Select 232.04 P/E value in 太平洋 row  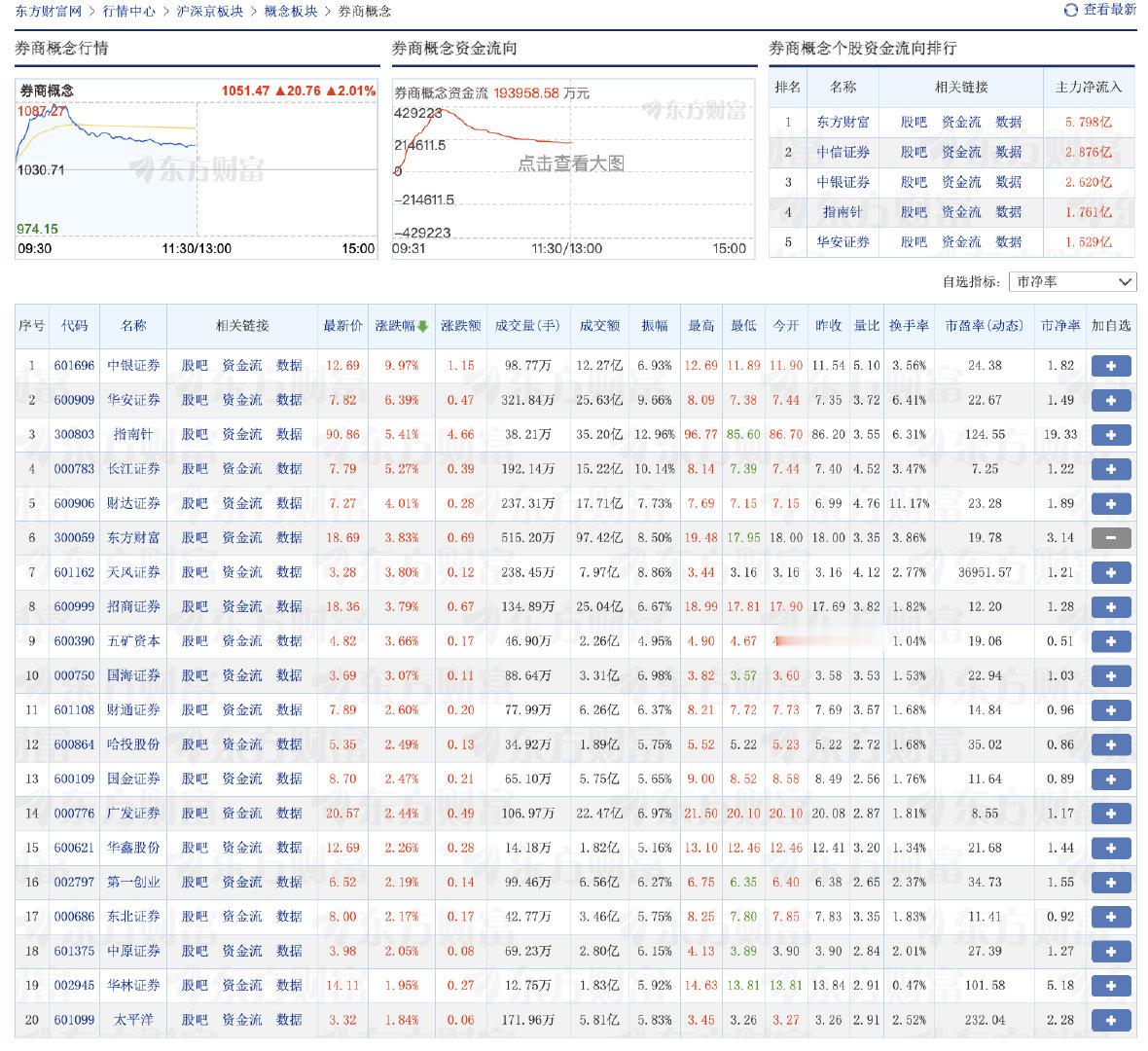[985, 1020]
